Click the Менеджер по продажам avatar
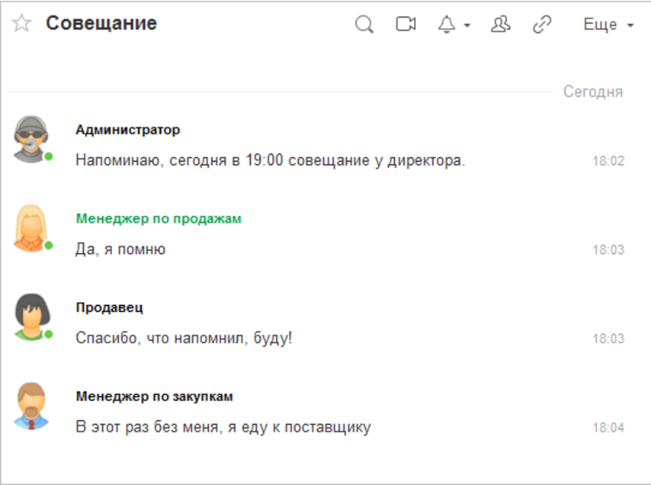Image resolution: width=651 pixels, height=485 pixels. click(x=32, y=228)
